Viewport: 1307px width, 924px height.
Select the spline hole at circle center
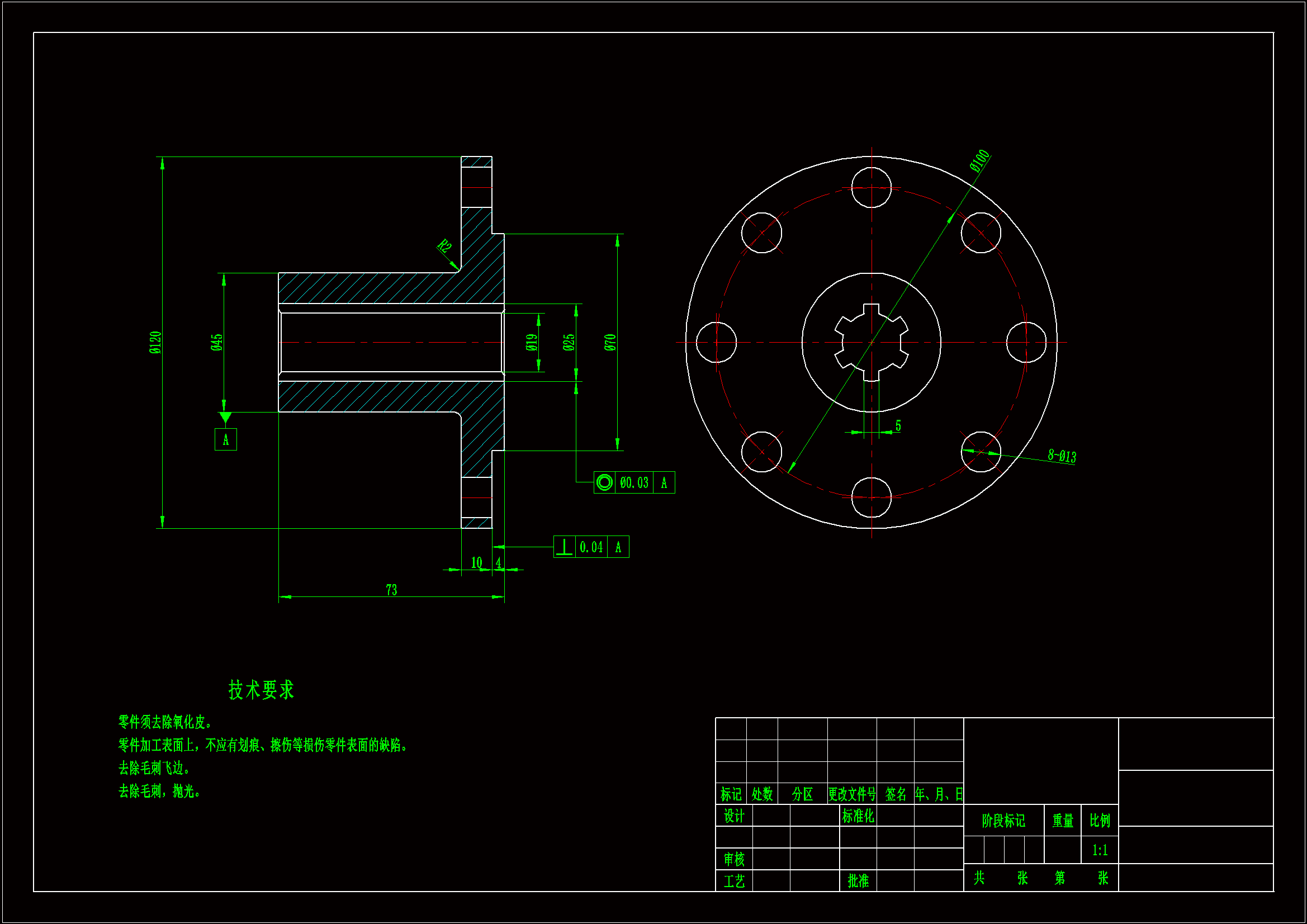871,342
